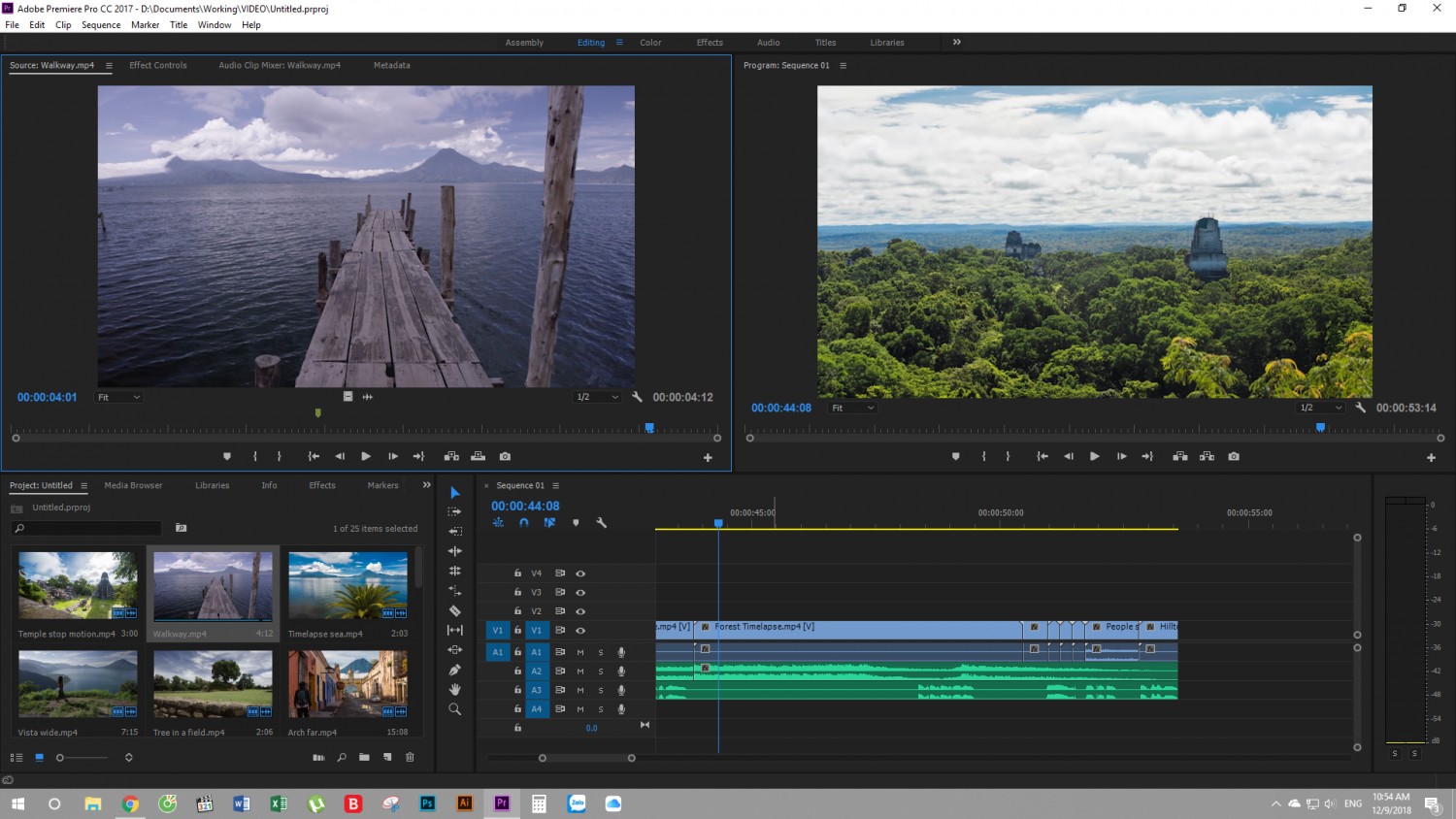This screenshot has height=819, width=1456.
Task: Open the Program monitor 1/2 resolution dropdown
Action: tap(1321, 408)
